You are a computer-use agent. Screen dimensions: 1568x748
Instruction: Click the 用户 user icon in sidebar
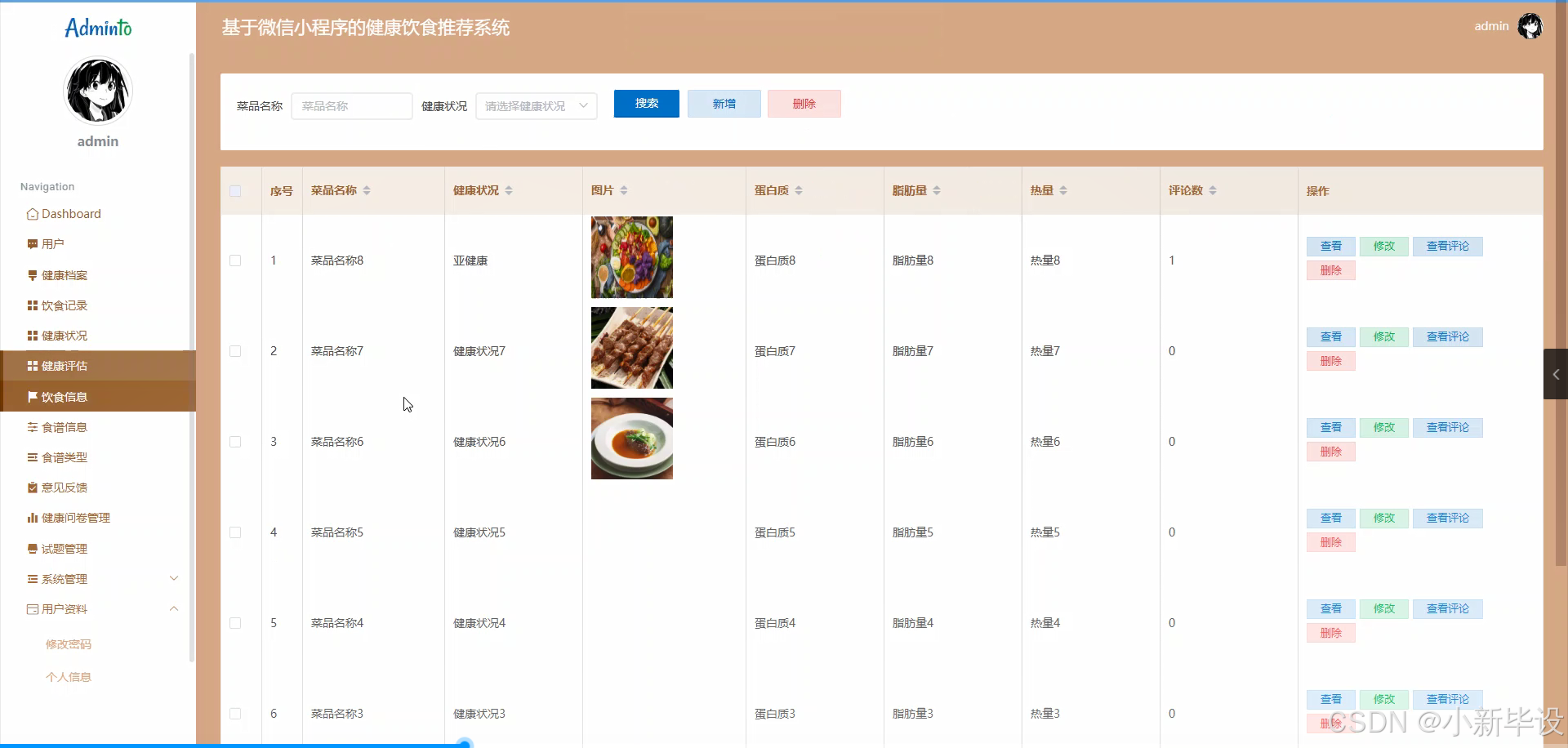[x=32, y=243]
